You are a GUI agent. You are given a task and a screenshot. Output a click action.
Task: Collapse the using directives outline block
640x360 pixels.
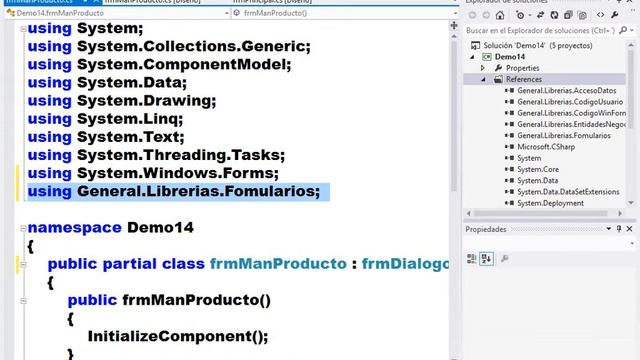(x=23, y=29)
